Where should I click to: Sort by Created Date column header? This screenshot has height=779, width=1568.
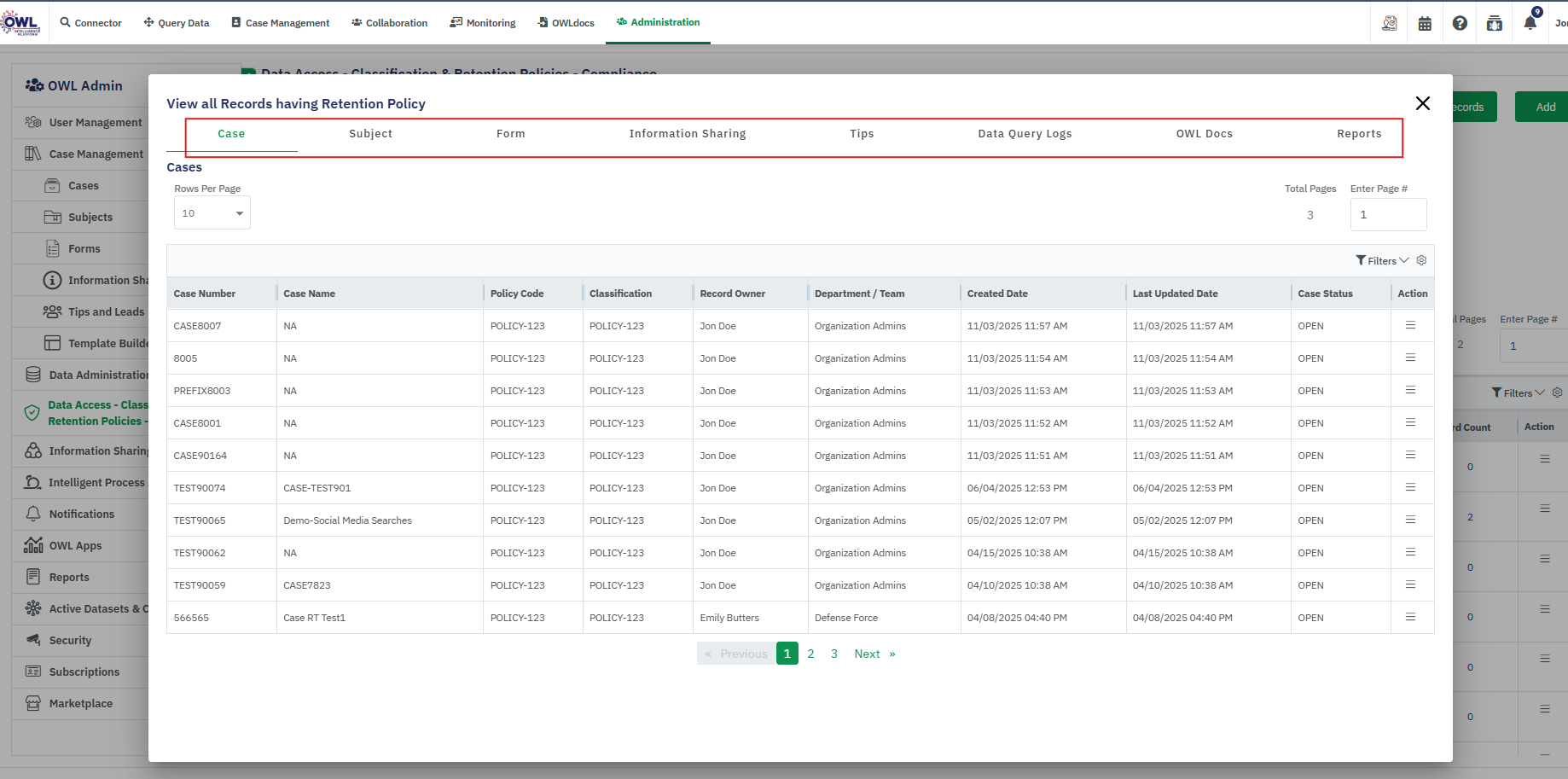tap(997, 294)
